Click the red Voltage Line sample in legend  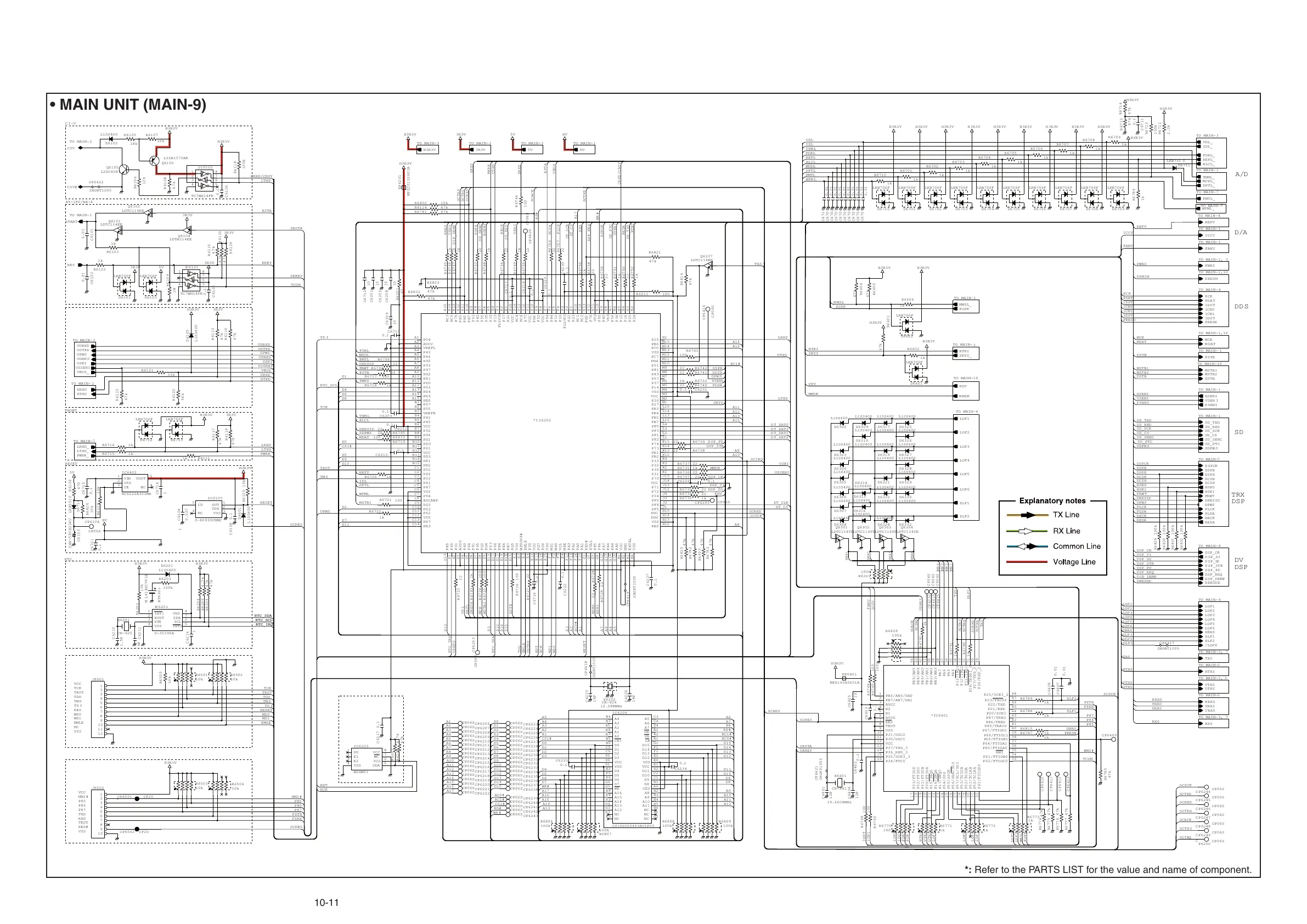(1028, 562)
